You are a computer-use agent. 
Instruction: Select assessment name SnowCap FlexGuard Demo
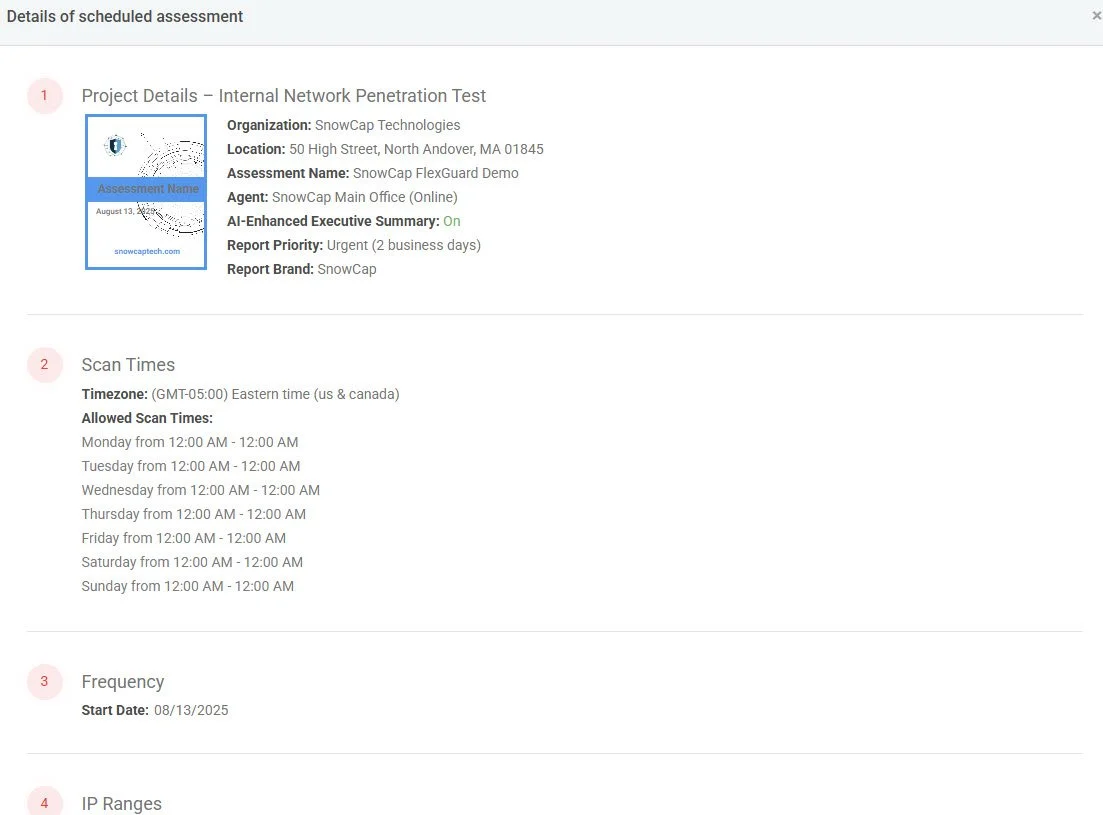(x=435, y=173)
